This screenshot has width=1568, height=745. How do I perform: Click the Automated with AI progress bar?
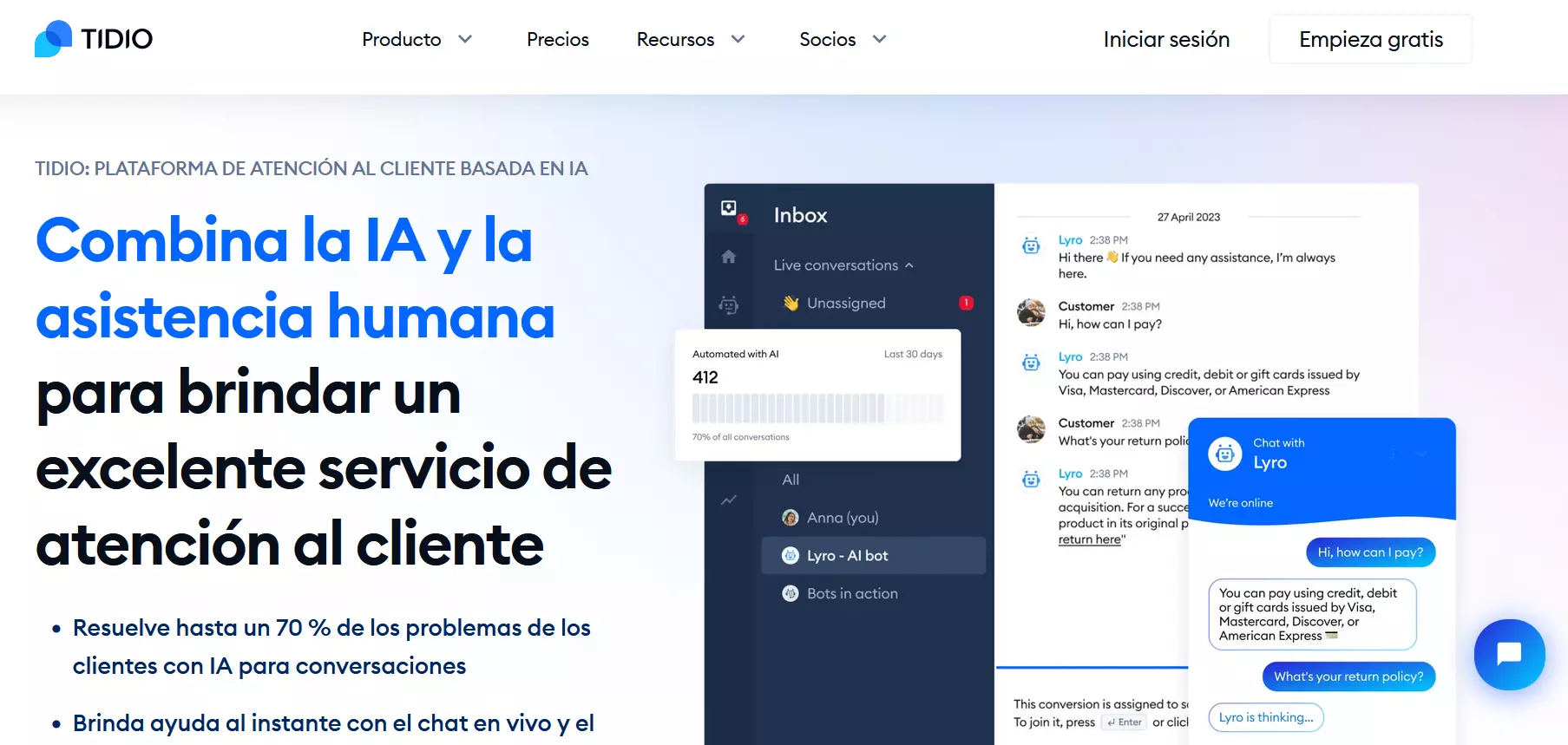817,408
